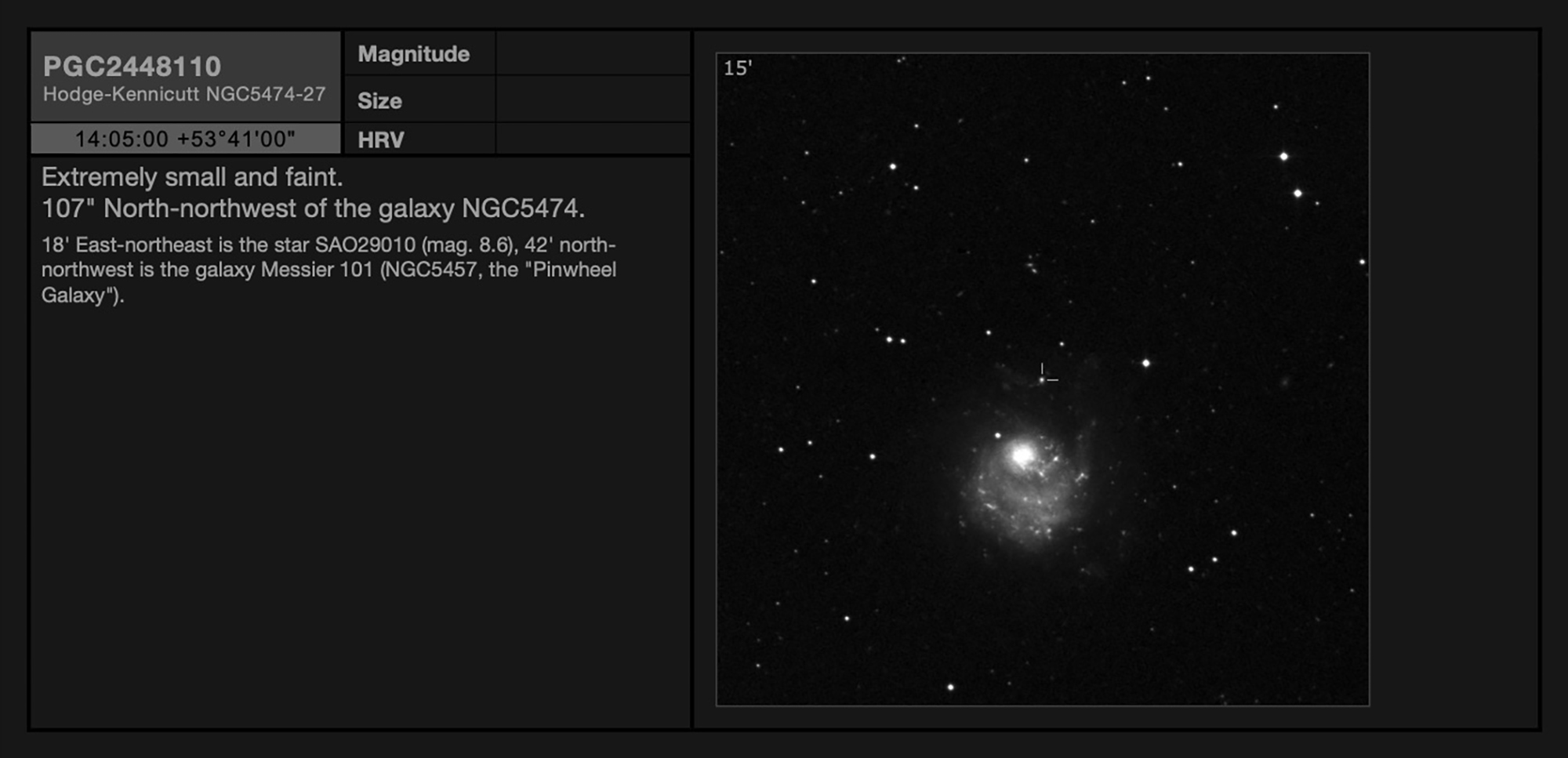1568x758 pixels.
Task: Click the 15' field-of-view label
Action: click(x=737, y=68)
